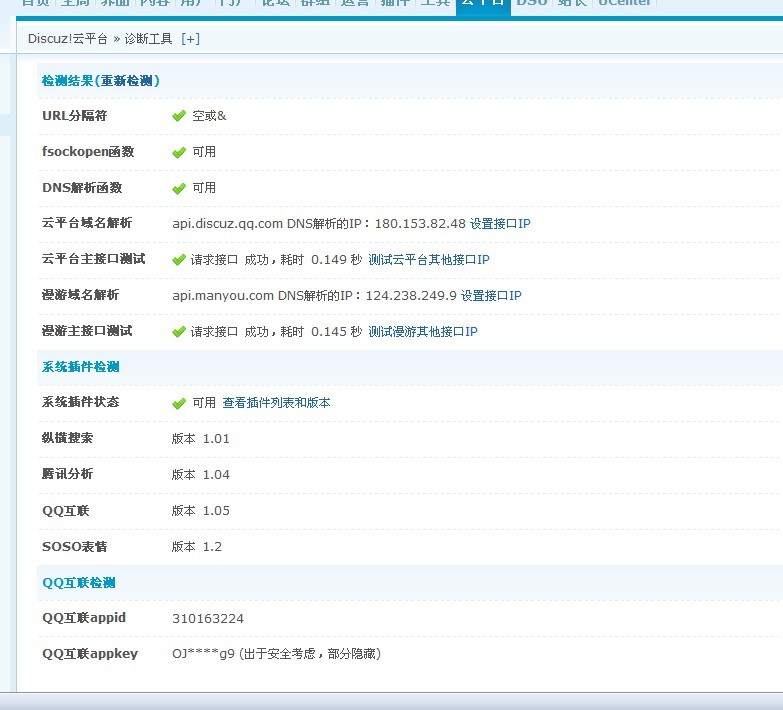Click the green checkmark in the DNS解析函数 row

click(x=179, y=188)
